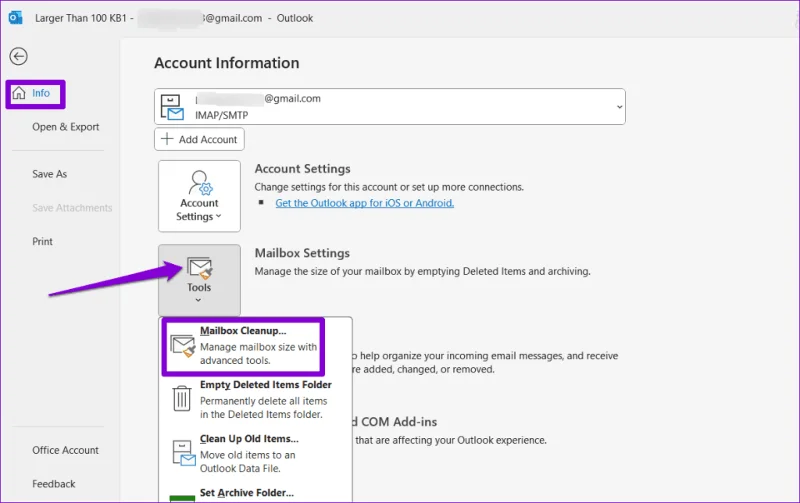The width and height of the screenshot is (800, 503).
Task: Click the Clean Up Old Items archive icon
Action: 184,453
